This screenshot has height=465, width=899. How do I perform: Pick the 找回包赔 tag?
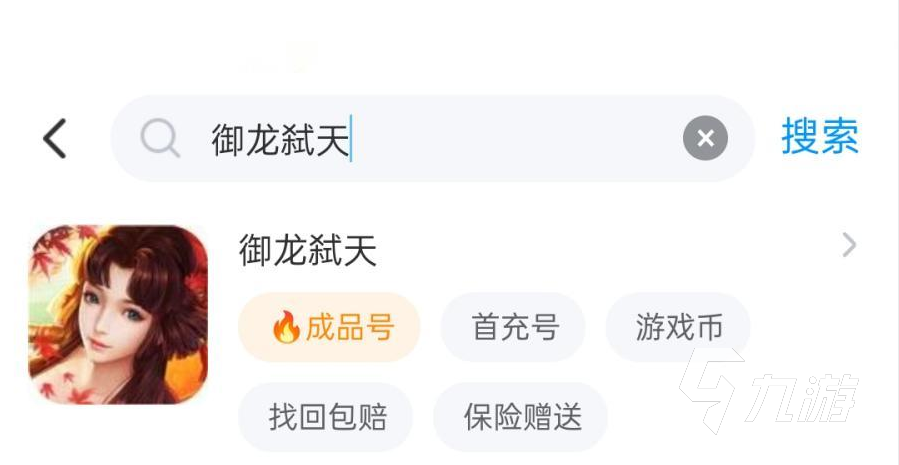[x=326, y=416]
